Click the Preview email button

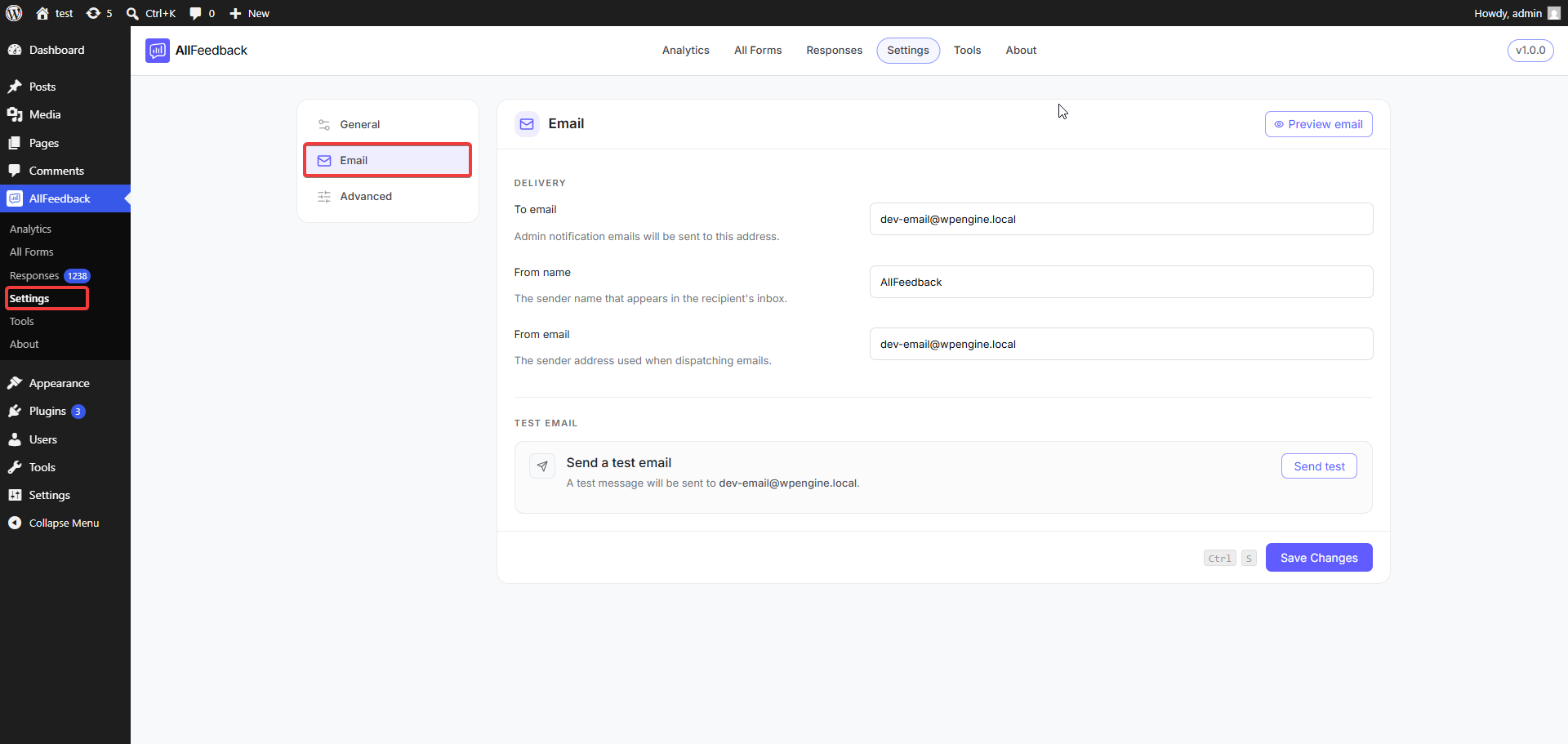1318,124
